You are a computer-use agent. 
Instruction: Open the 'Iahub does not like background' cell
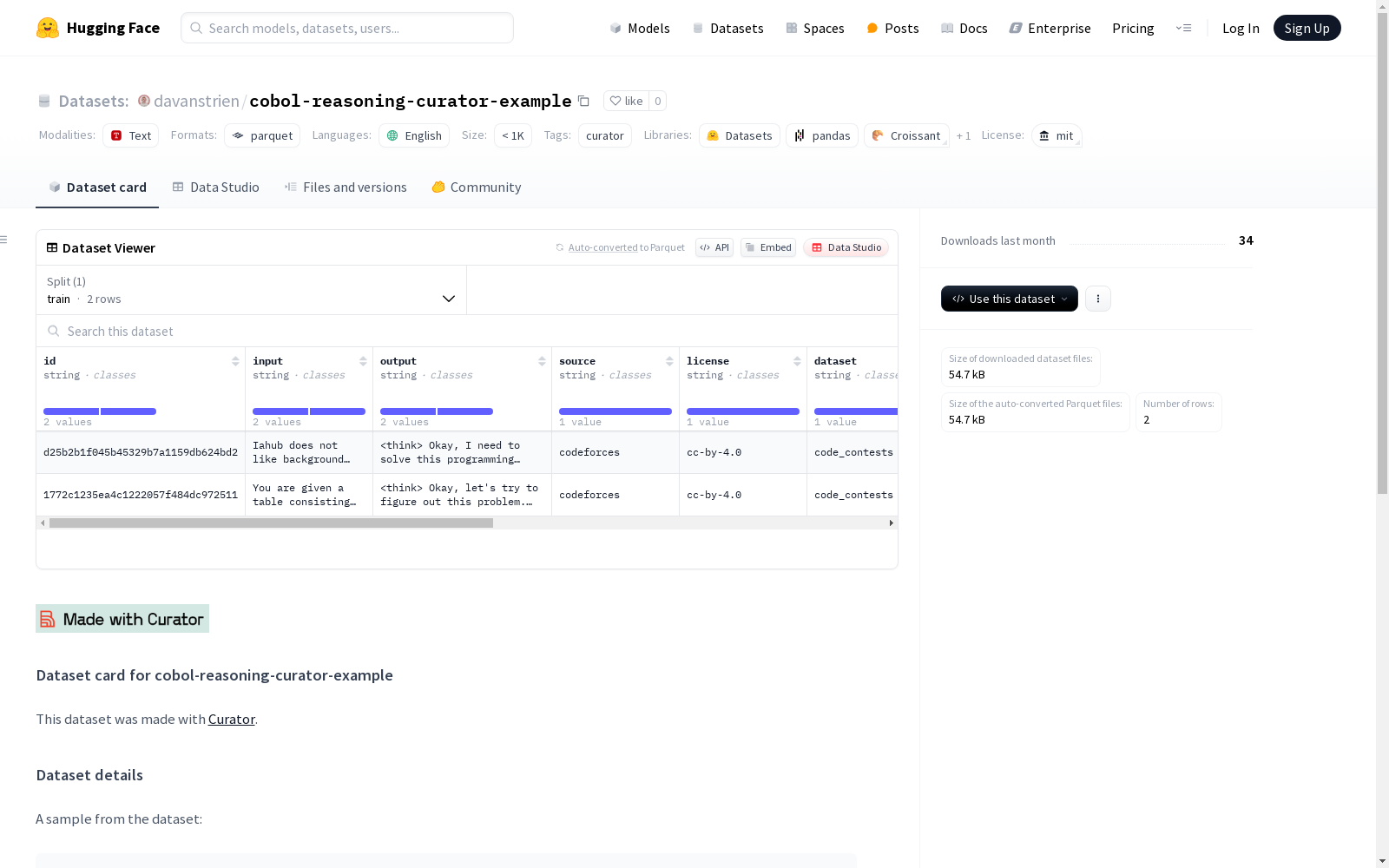coord(309,452)
